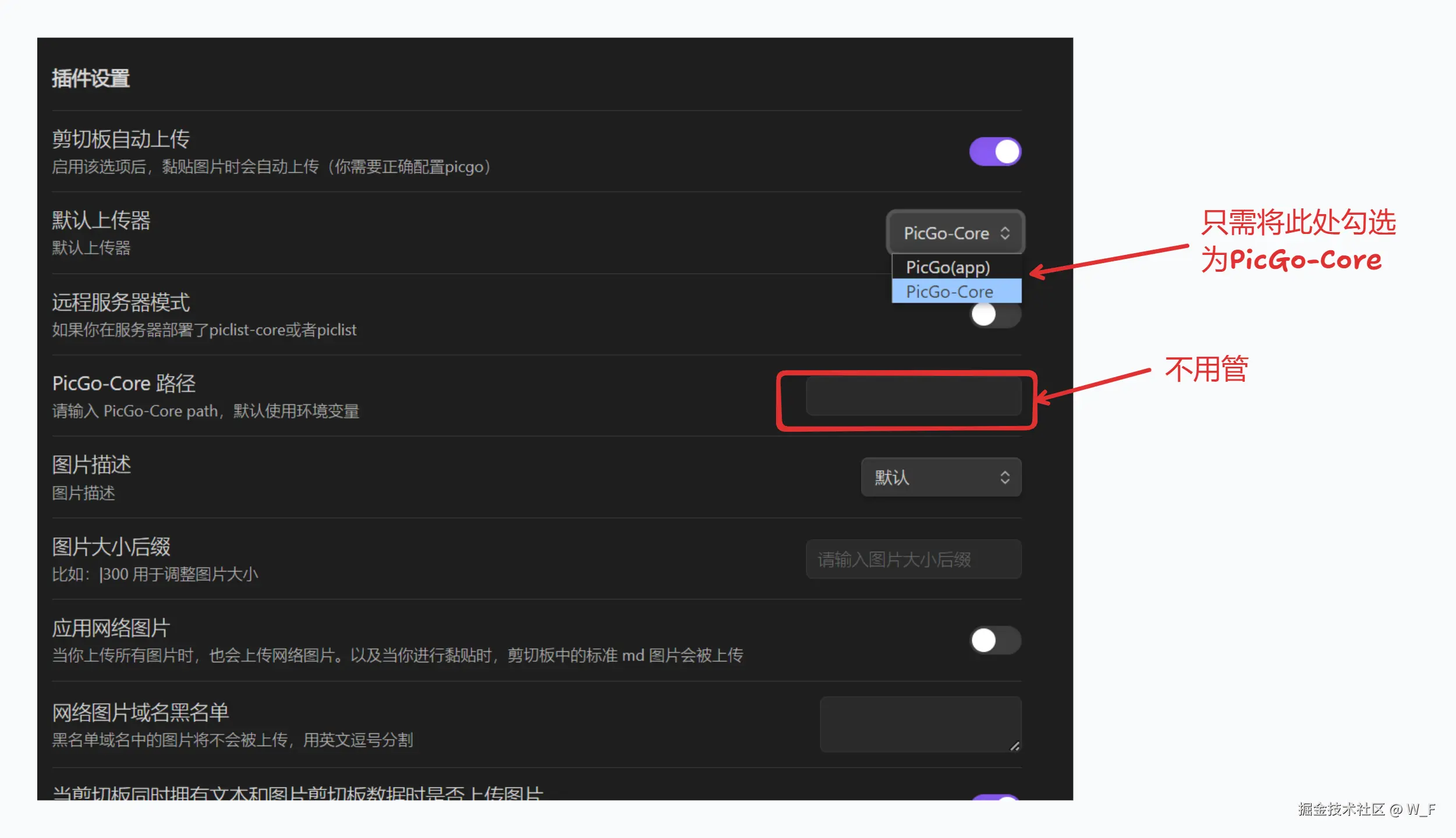This screenshot has height=838, width=1456.
Task: Enable the 远程服务器模式 toggle
Action: click(x=995, y=315)
